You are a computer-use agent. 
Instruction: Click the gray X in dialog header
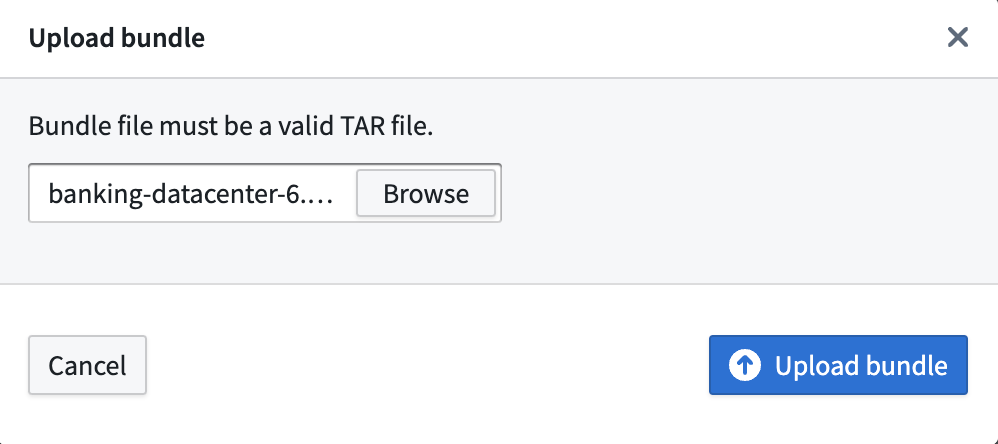tap(957, 38)
